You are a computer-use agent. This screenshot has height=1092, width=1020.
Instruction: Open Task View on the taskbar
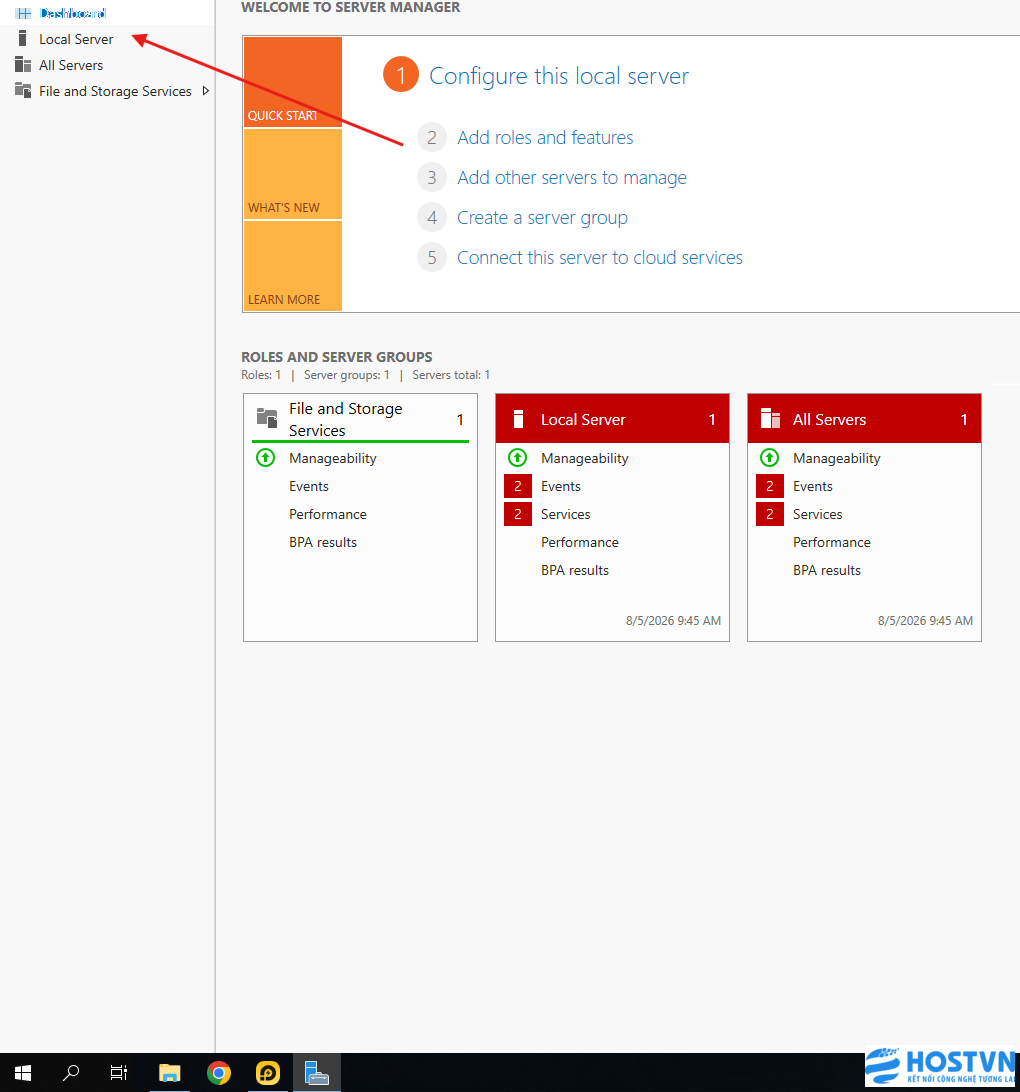pyautogui.click(x=118, y=1072)
